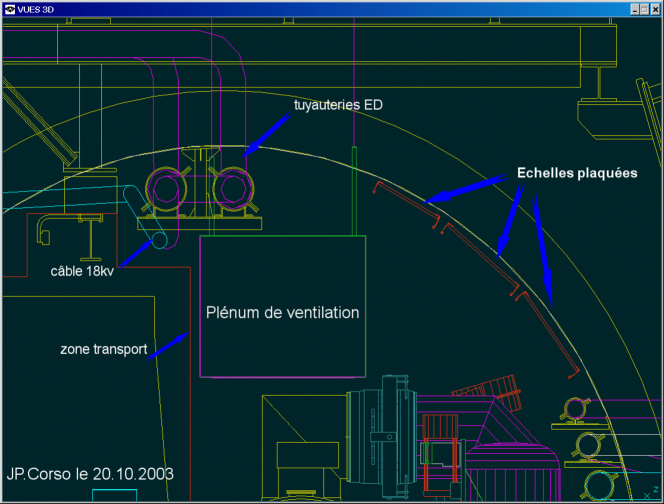Screen dimensions: 664x504
Task: Minimize the VUES 3D window
Action: (634, 9)
